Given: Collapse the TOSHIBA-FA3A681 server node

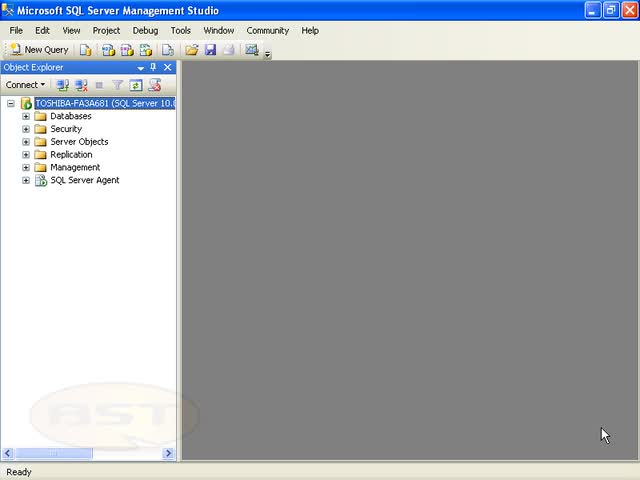Looking at the screenshot, I should point(11,103).
